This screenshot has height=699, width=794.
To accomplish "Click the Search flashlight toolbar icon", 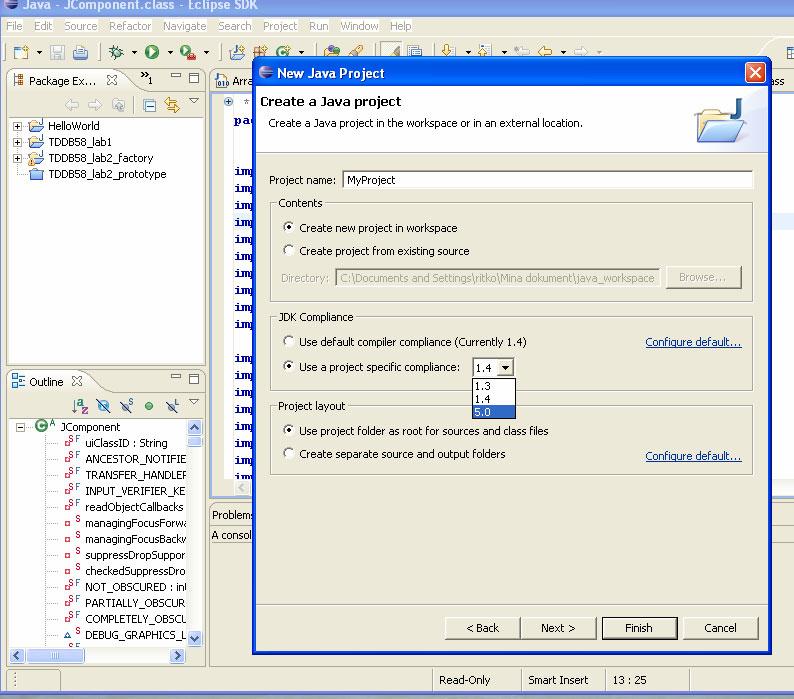I will (356, 51).
